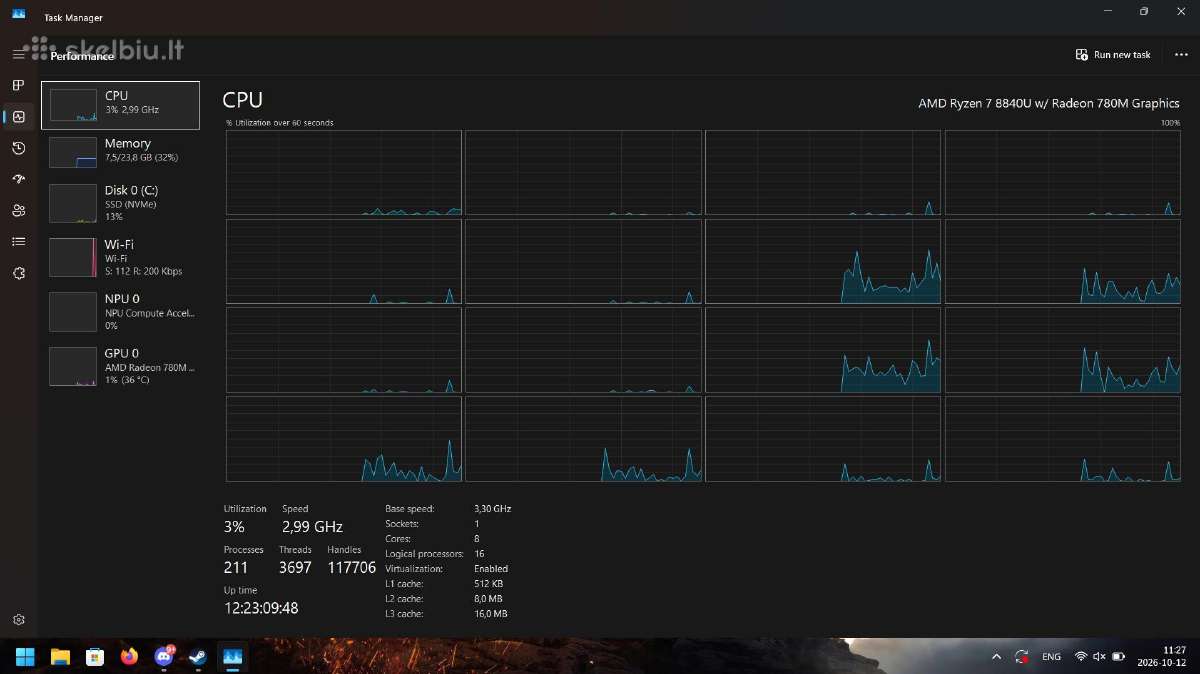Click the 2,99 GHz speed value

point(312,527)
